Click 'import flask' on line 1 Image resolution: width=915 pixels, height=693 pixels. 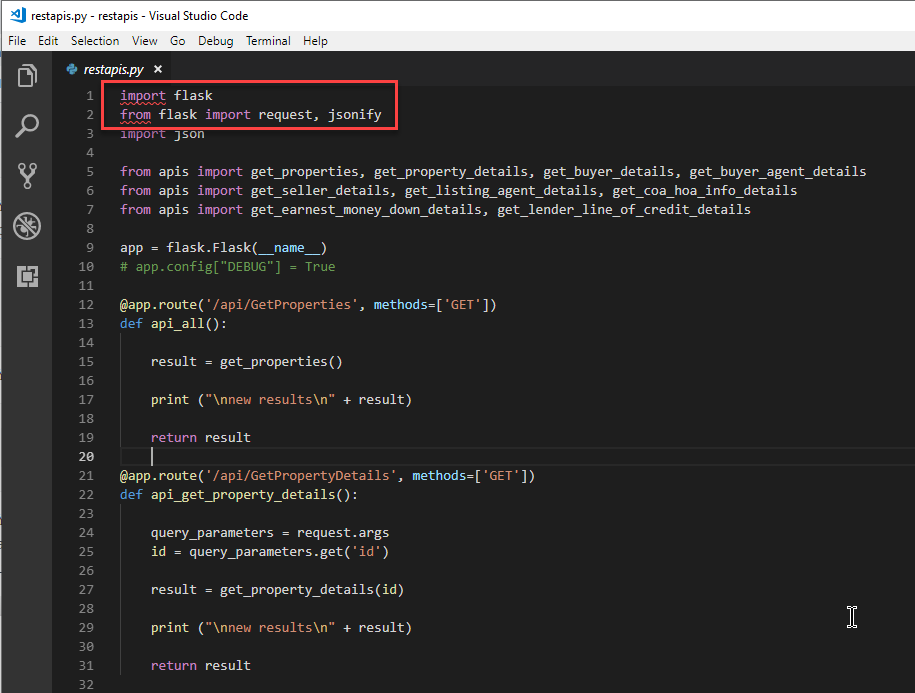(x=166, y=96)
